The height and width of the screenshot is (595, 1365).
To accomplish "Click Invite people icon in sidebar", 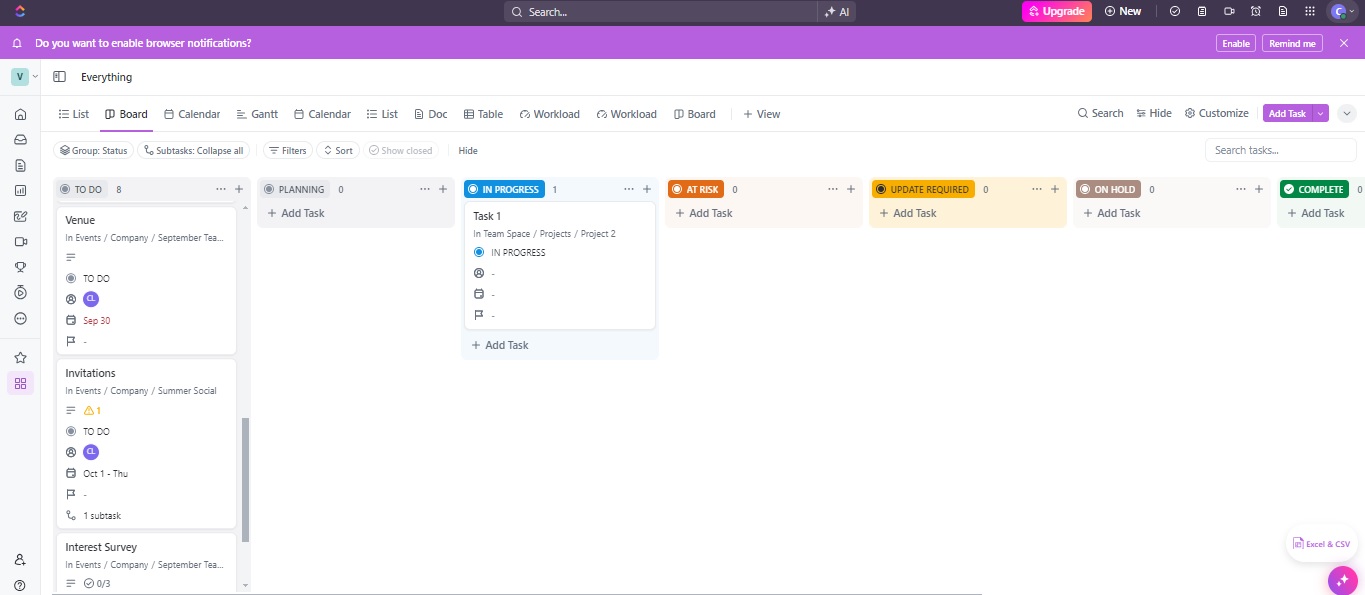I will click(20, 560).
